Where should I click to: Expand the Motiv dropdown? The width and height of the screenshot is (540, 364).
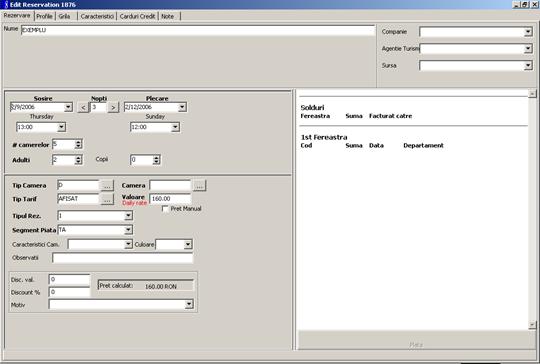tap(189, 304)
